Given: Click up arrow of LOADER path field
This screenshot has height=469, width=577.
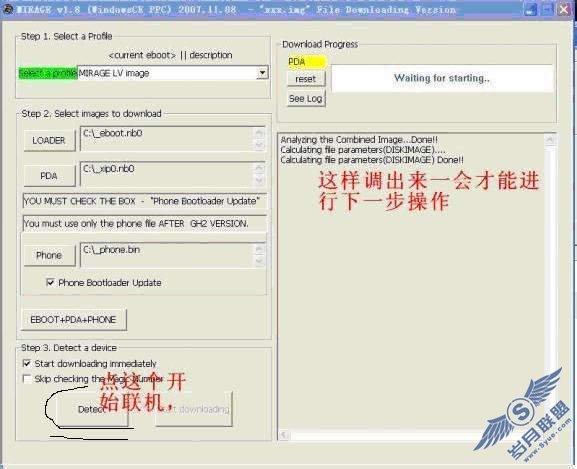Looking at the screenshot, I should pyautogui.click(x=259, y=133).
